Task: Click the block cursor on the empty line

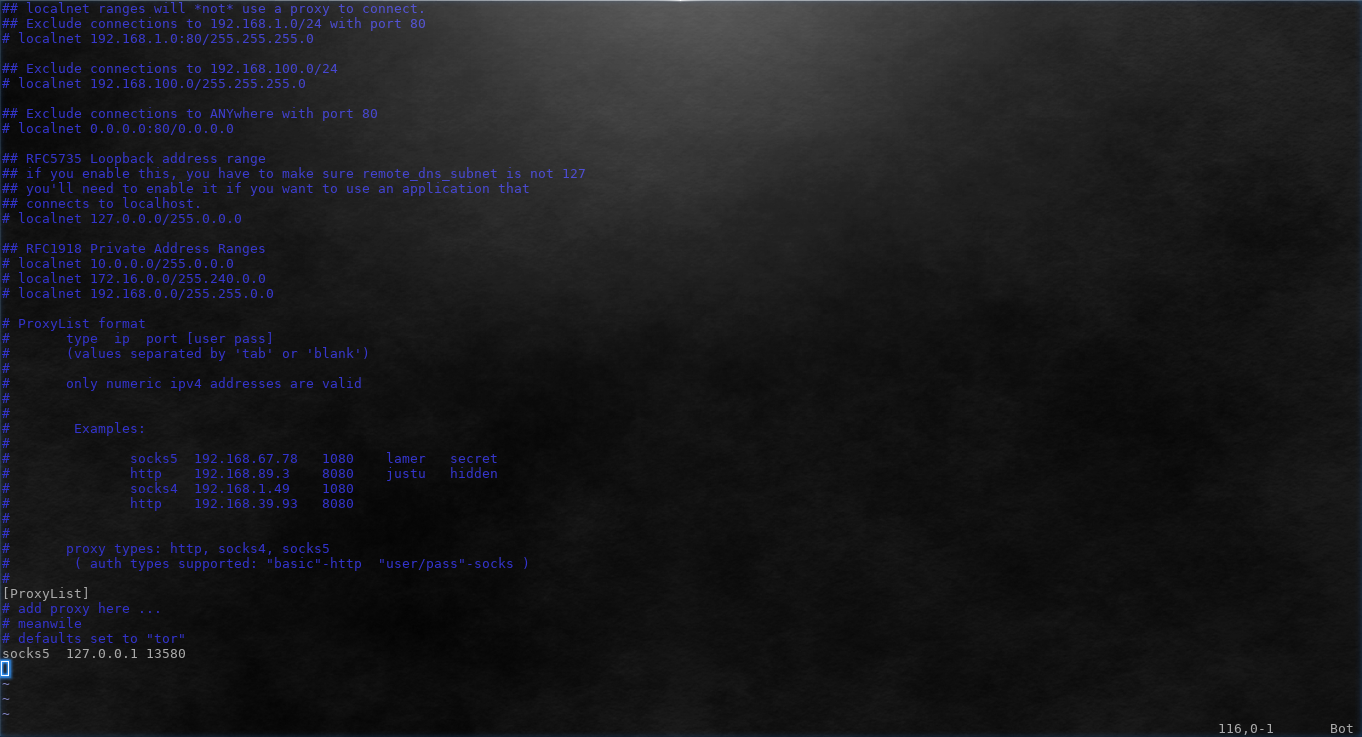Action: 5,668
